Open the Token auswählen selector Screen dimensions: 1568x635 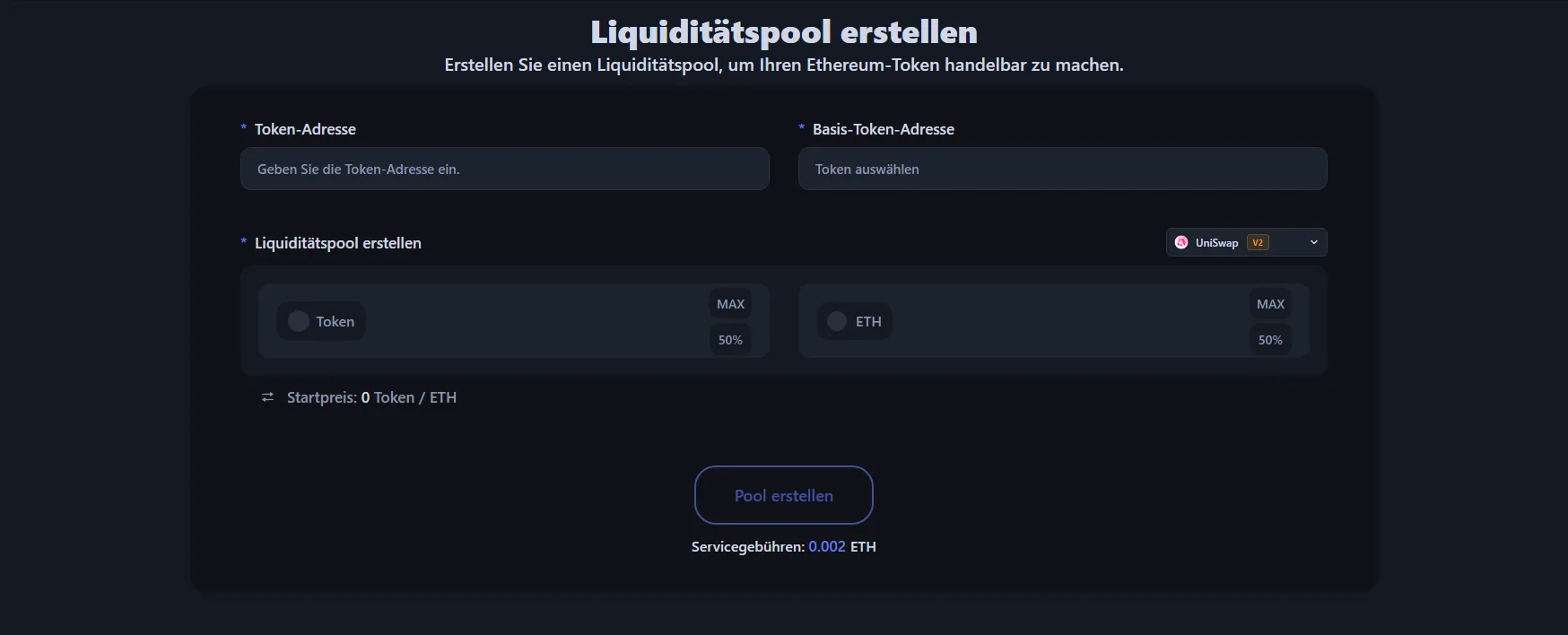pos(1062,169)
